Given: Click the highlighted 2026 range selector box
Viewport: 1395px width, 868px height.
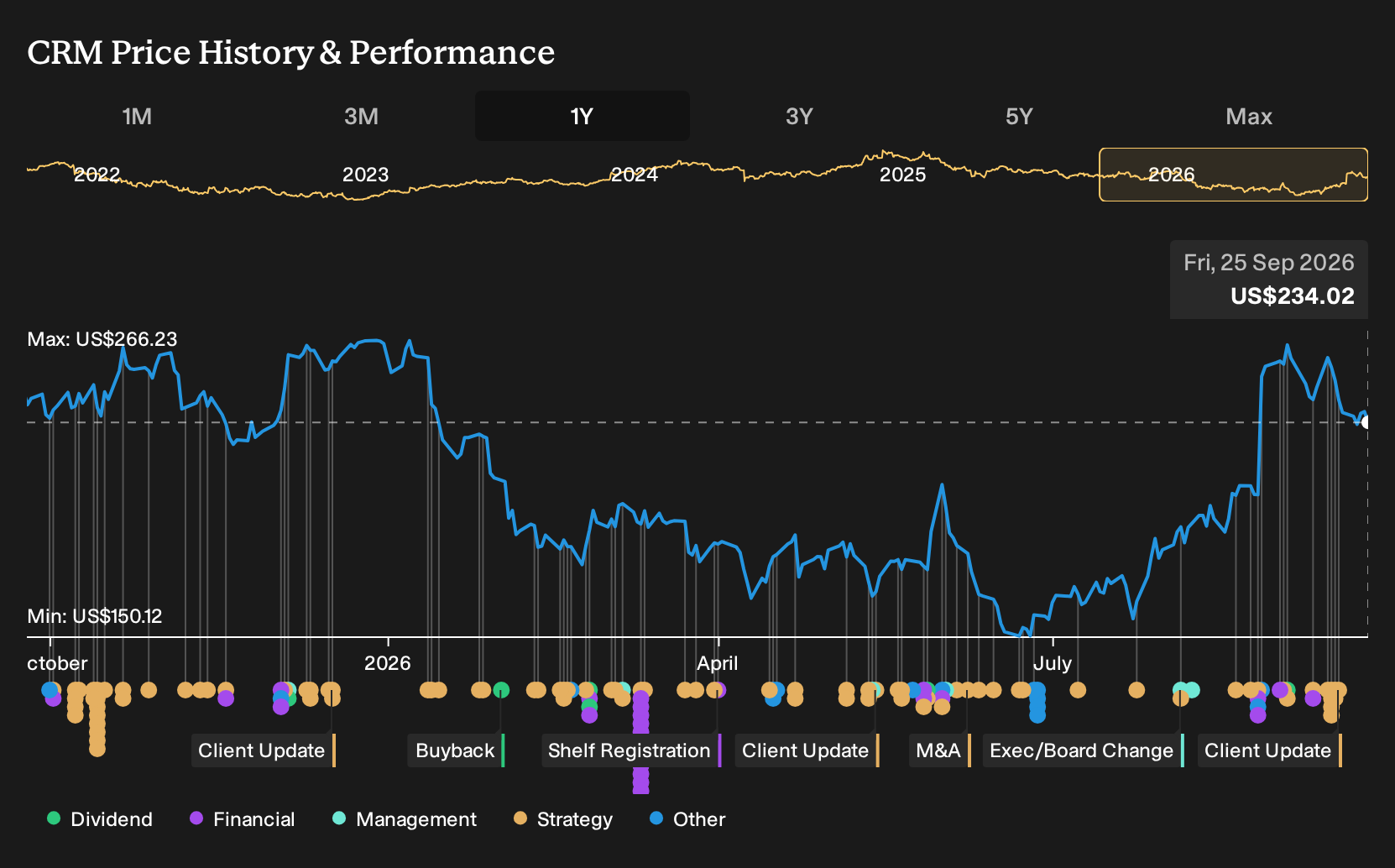Looking at the screenshot, I should pos(1234,175).
